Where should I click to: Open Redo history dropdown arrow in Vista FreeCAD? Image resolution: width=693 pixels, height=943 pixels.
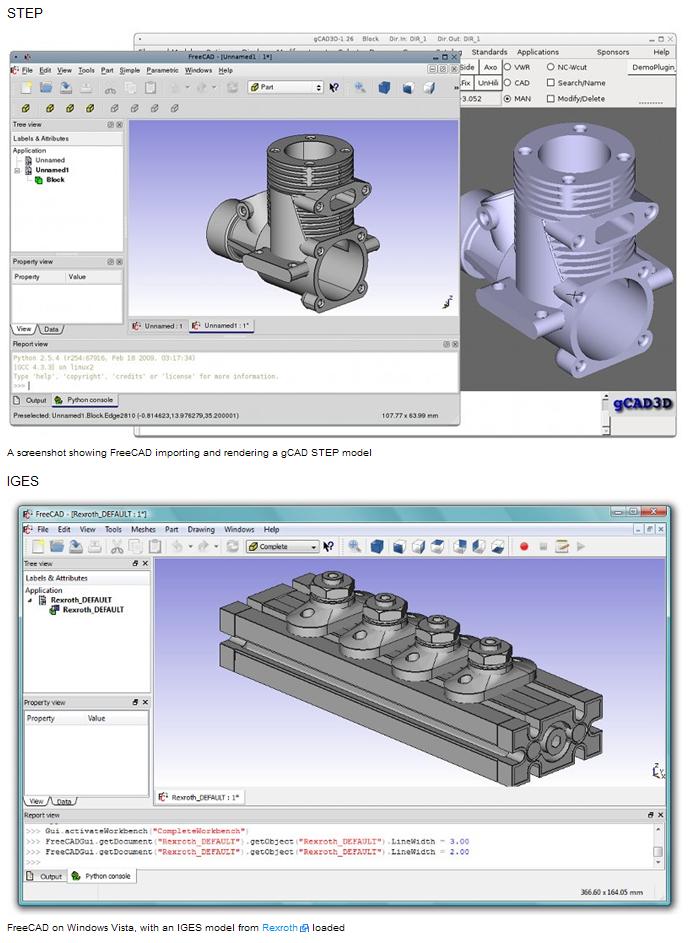216,547
